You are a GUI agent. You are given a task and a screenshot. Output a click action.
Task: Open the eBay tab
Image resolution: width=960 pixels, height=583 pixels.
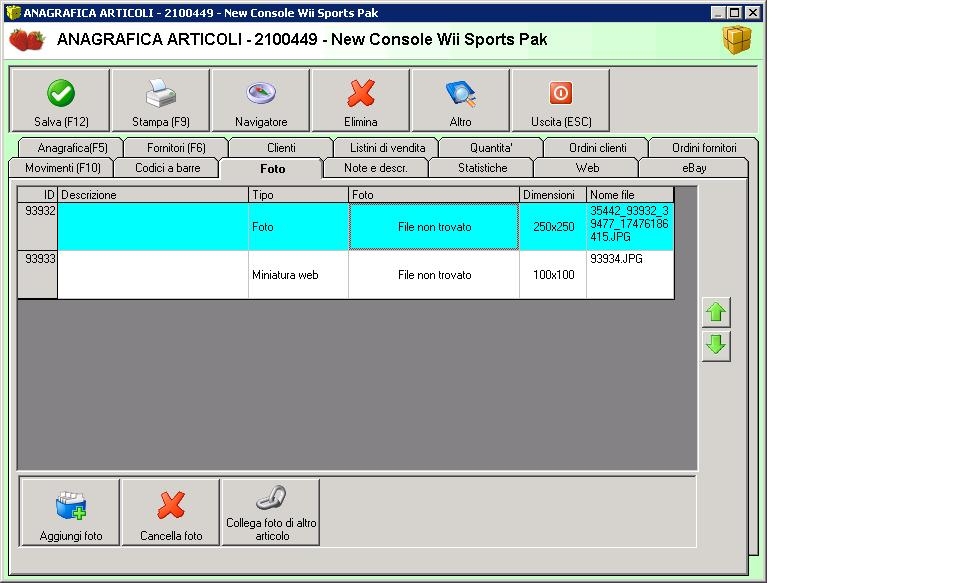click(x=694, y=168)
